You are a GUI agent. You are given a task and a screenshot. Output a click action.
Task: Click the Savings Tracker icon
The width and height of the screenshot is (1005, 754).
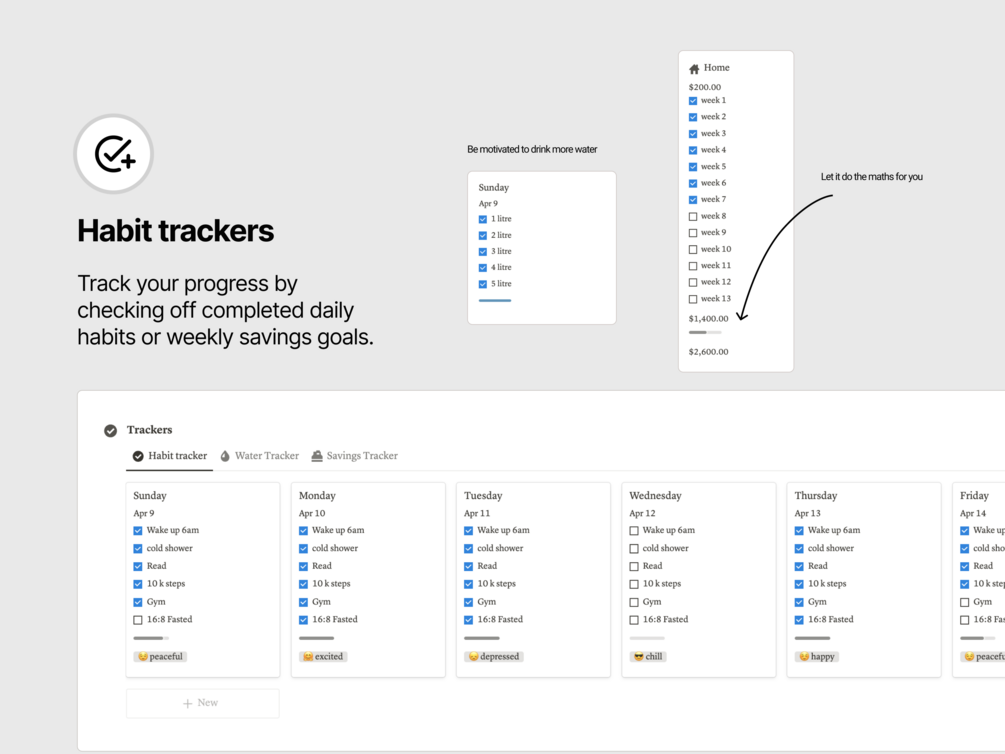[317, 456]
